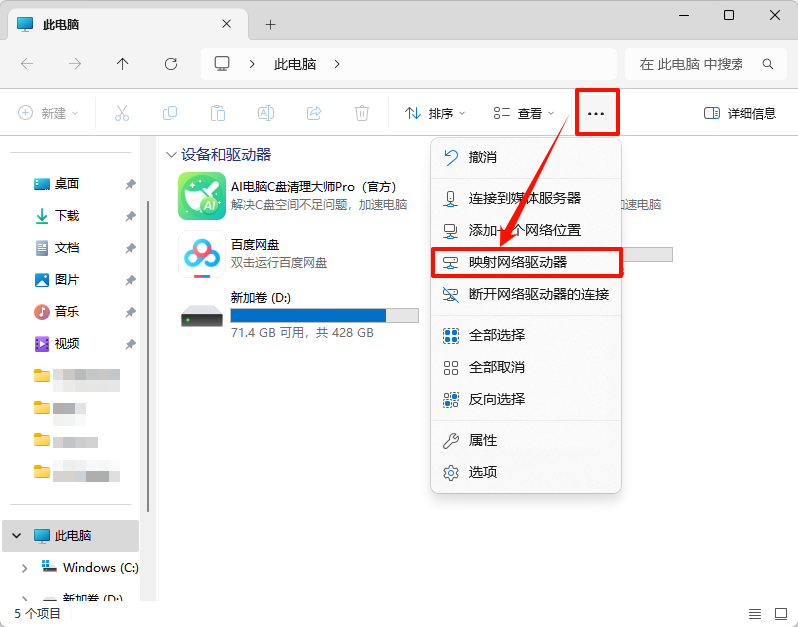This screenshot has width=798, height=627.
Task: Choose 选项 menu entry
Action: click(526, 473)
